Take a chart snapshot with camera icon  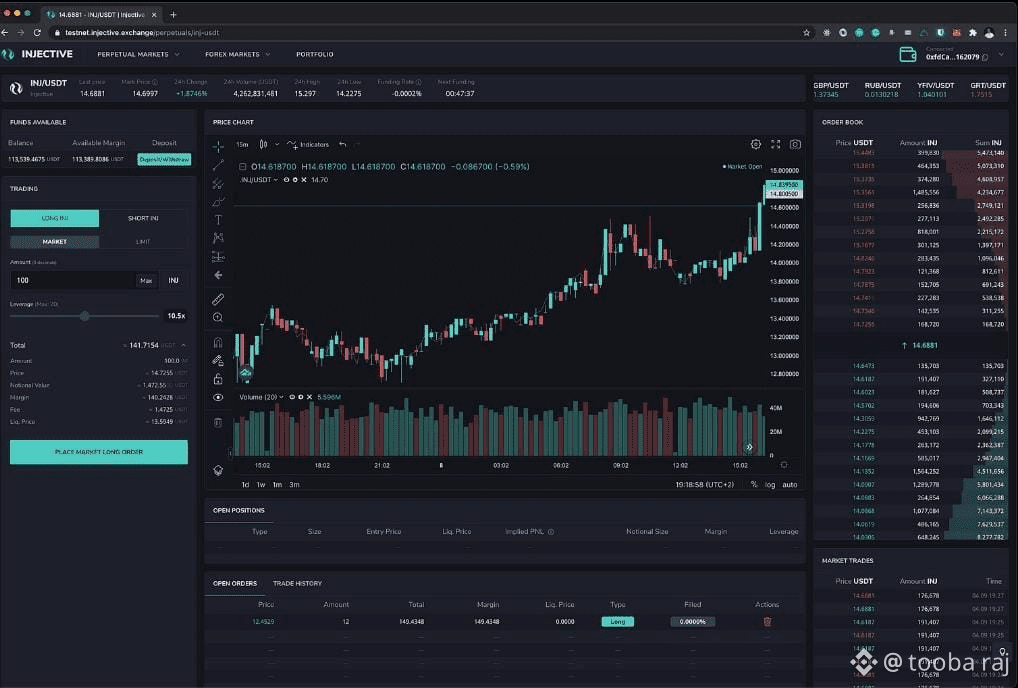click(x=795, y=144)
